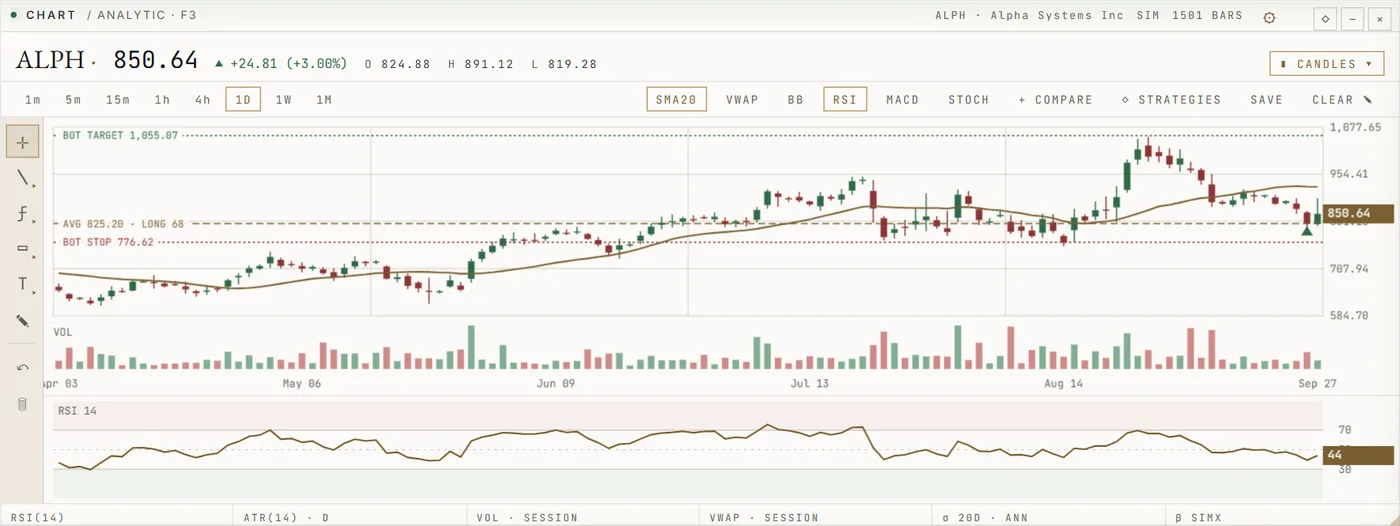Click the high price H 891.12

[480, 64]
